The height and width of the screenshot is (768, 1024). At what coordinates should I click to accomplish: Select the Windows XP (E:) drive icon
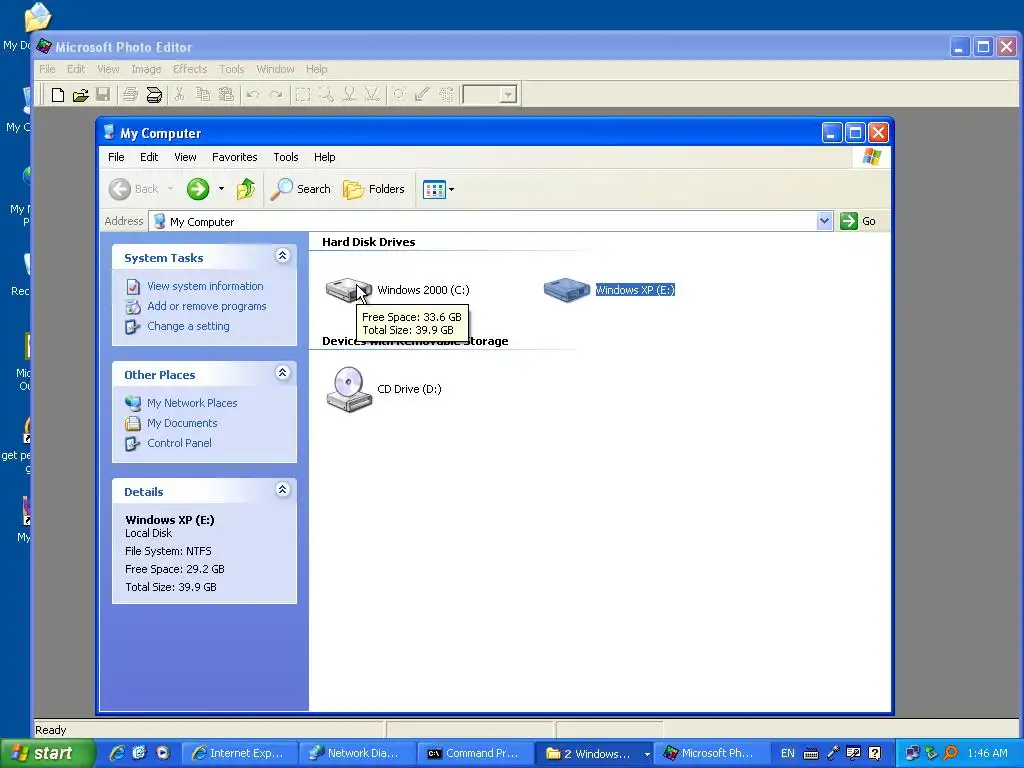pos(567,289)
